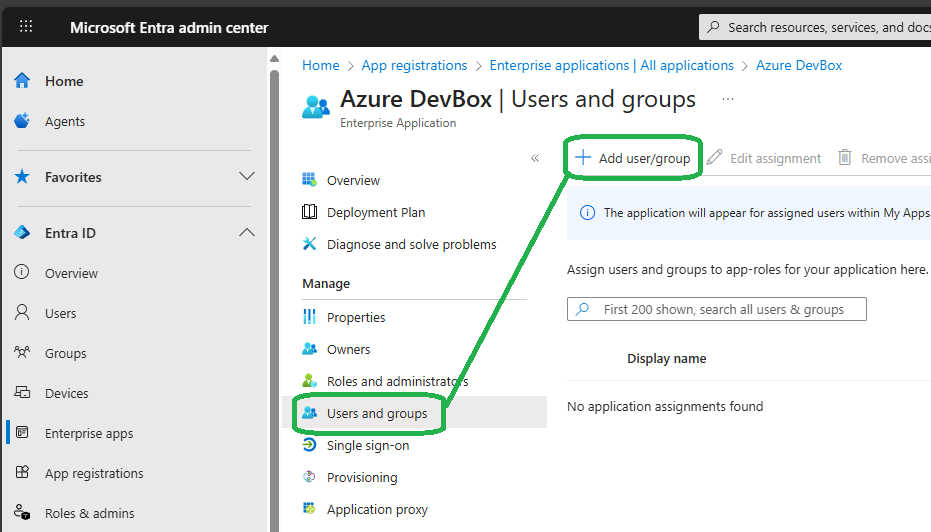Viewport: 931px width, 532px height.
Task: Expand the Favorites section chevron
Action: tap(246, 177)
